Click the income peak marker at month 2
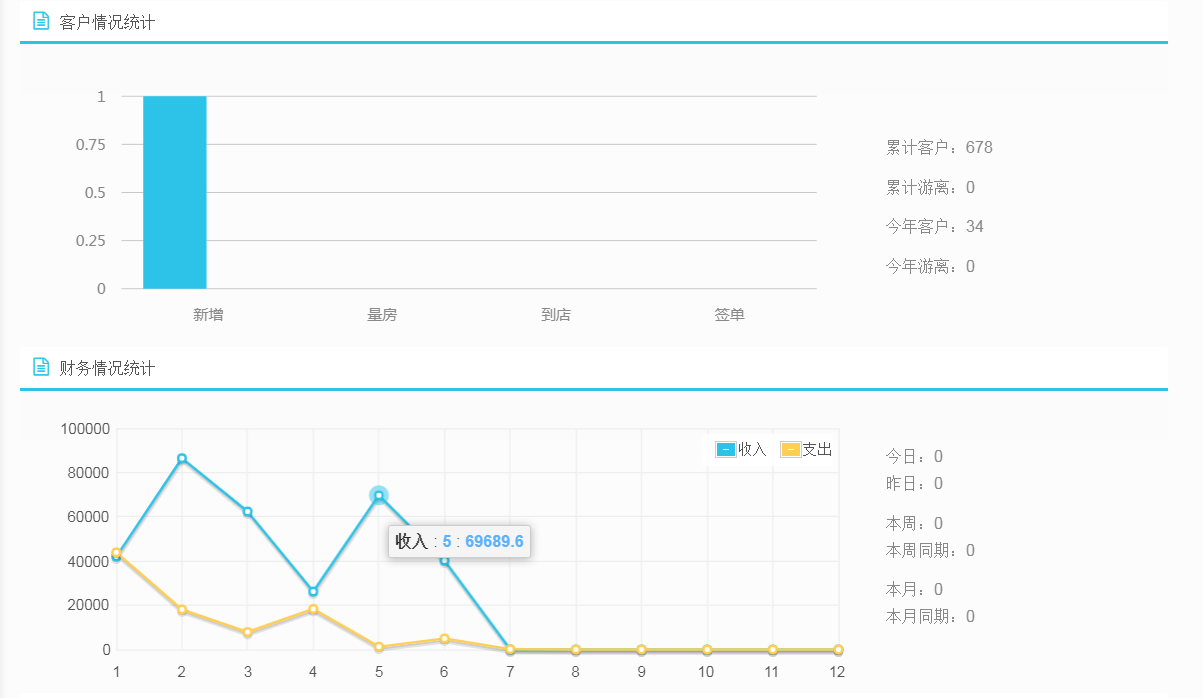 (x=181, y=458)
